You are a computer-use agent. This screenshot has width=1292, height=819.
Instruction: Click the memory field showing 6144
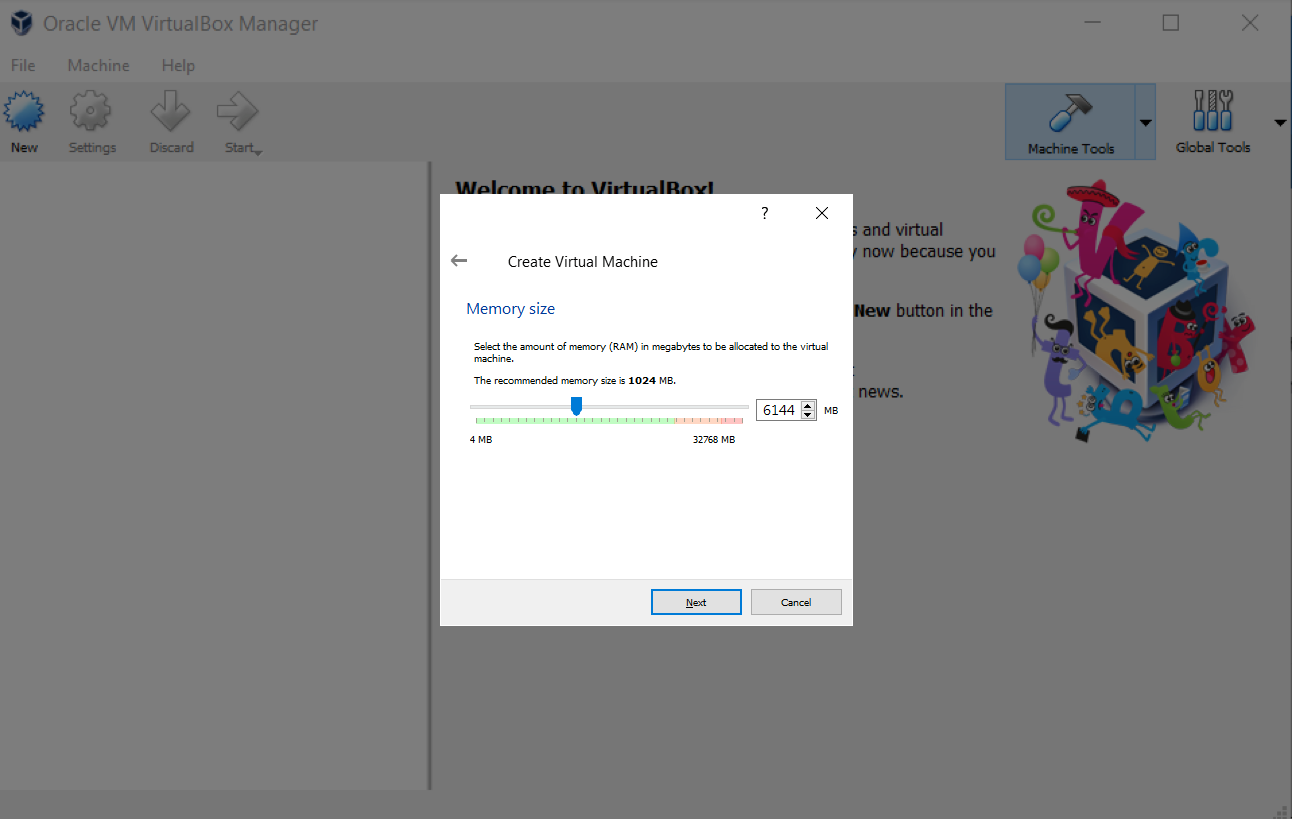pyautogui.click(x=779, y=410)
